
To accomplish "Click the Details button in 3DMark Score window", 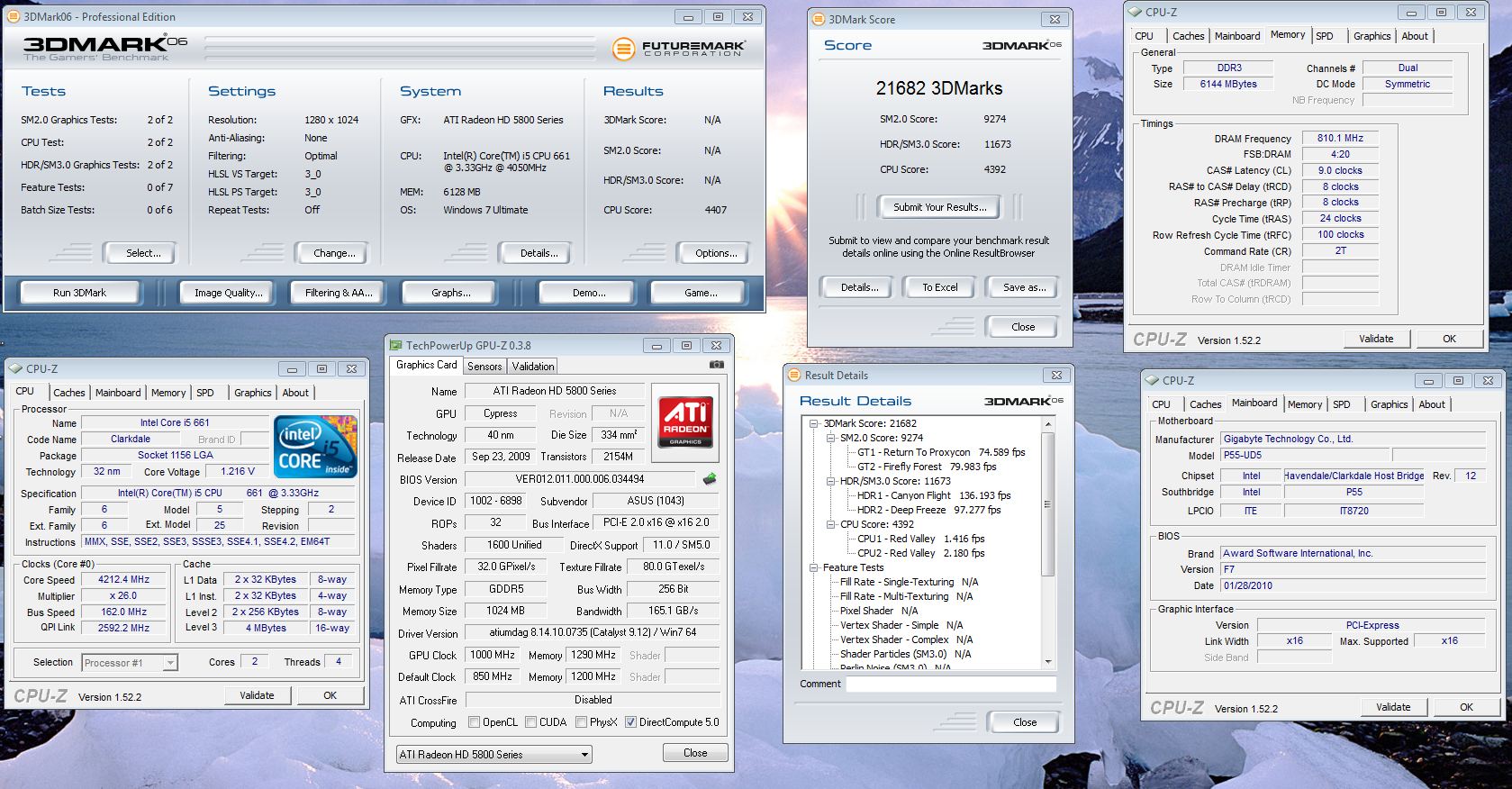I will tap(858, 287).
